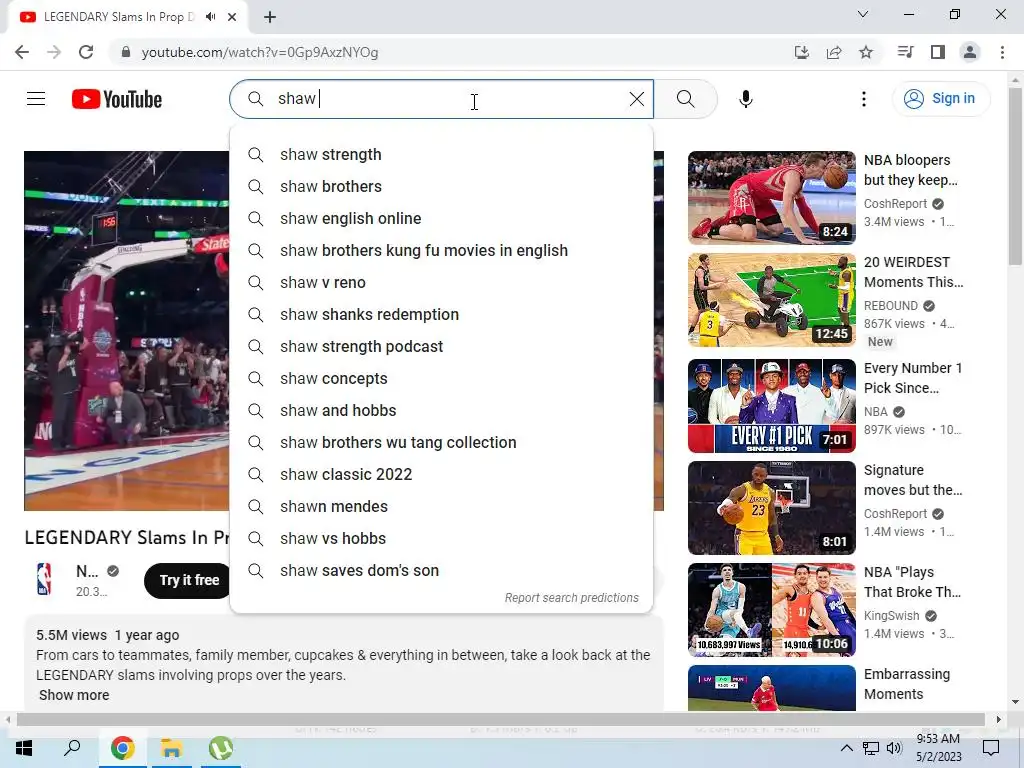Select suggestion 'shaw classic 2022'

click(x=441, y=475)
